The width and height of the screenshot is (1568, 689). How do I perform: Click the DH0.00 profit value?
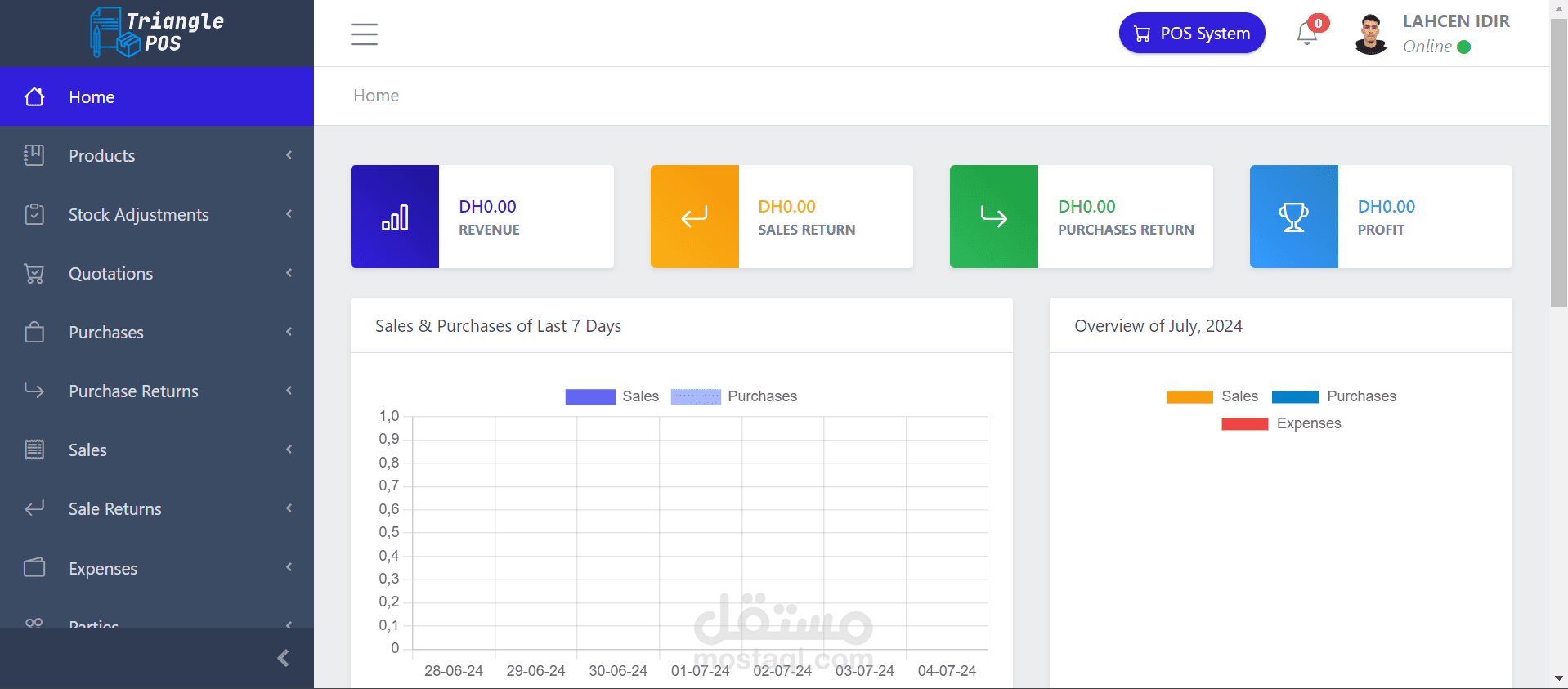[x=1387, y=207]
